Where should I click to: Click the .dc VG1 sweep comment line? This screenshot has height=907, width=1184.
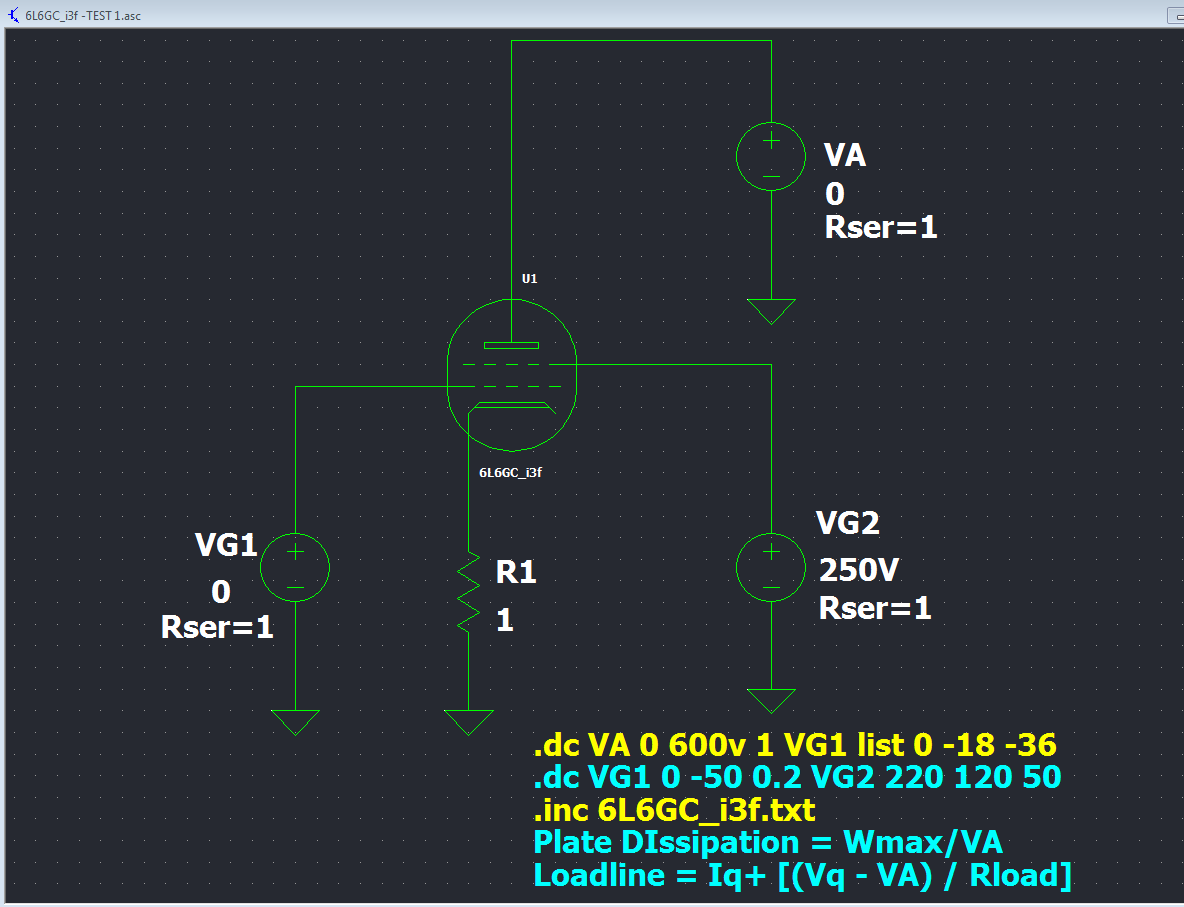797,777
